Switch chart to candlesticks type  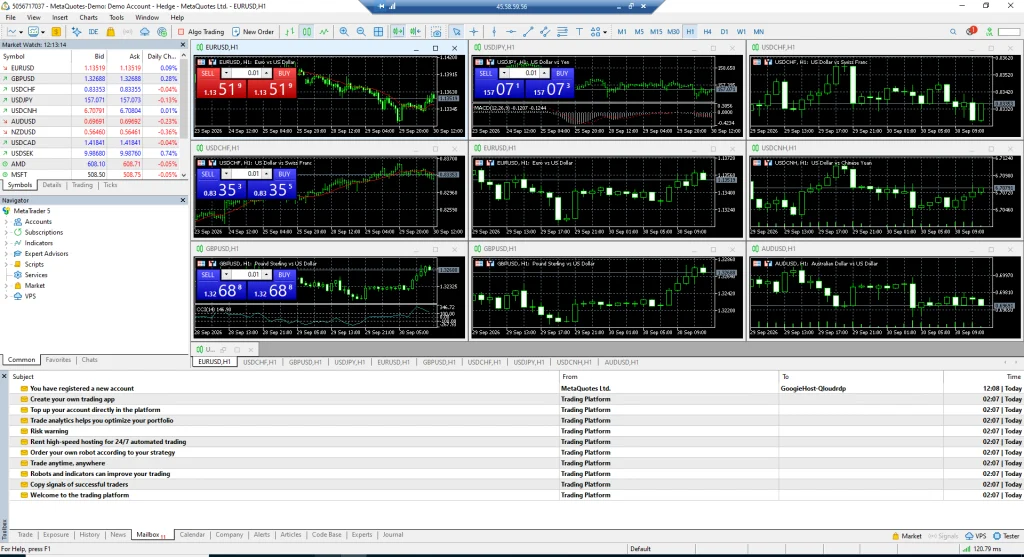coord(306,31)
